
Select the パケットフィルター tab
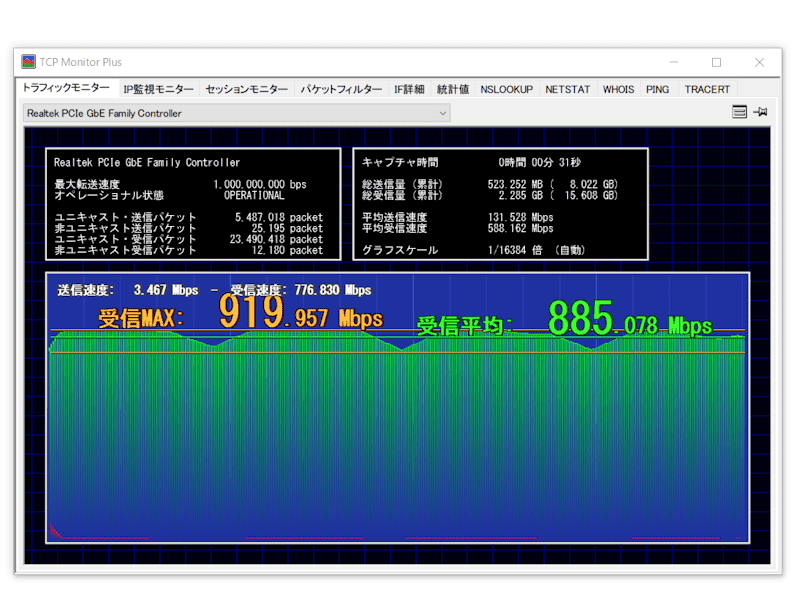[x=341, y=89]
